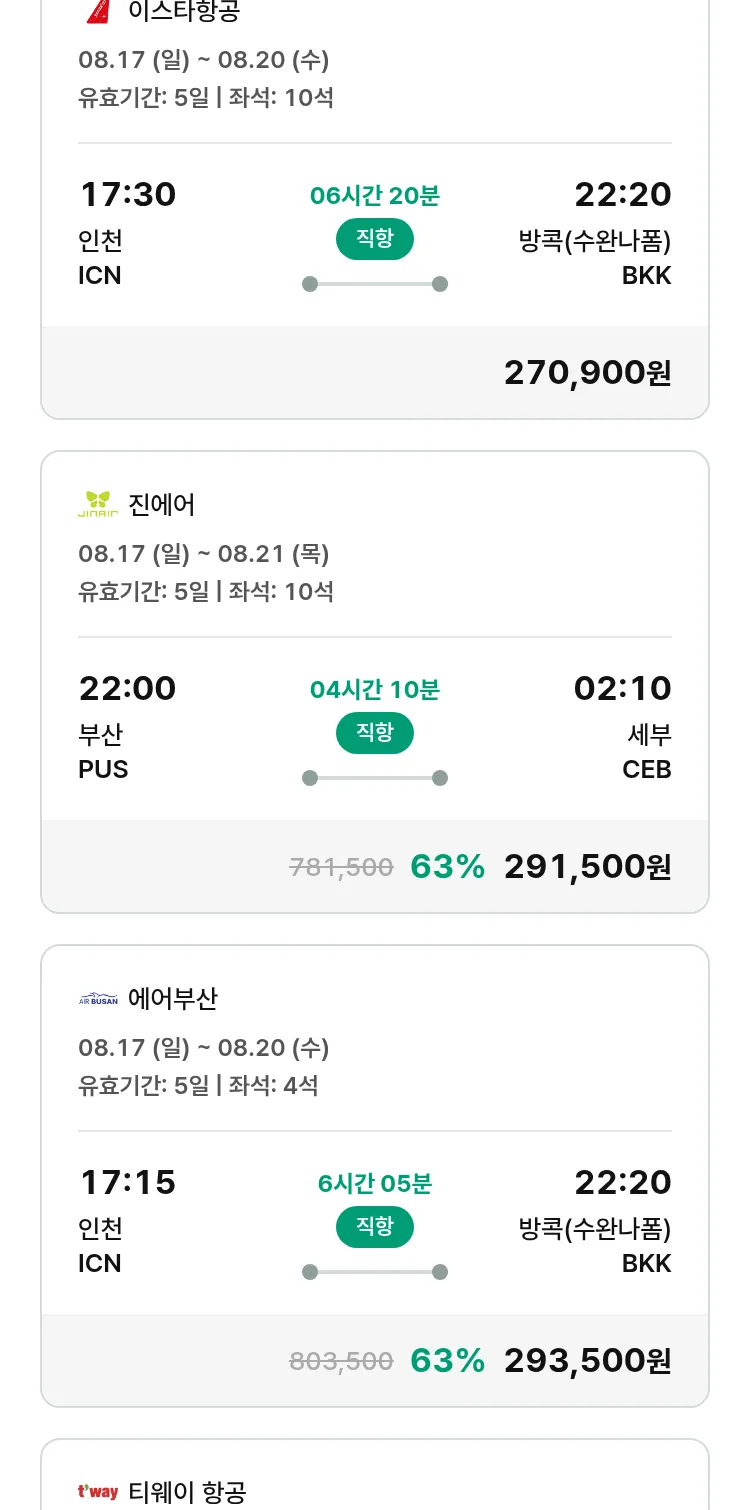The height and width of the screenshot is (1510, 750).
Task: Tap the 08.17 ~ 08.21 date range
Action: tap(204, 554)
